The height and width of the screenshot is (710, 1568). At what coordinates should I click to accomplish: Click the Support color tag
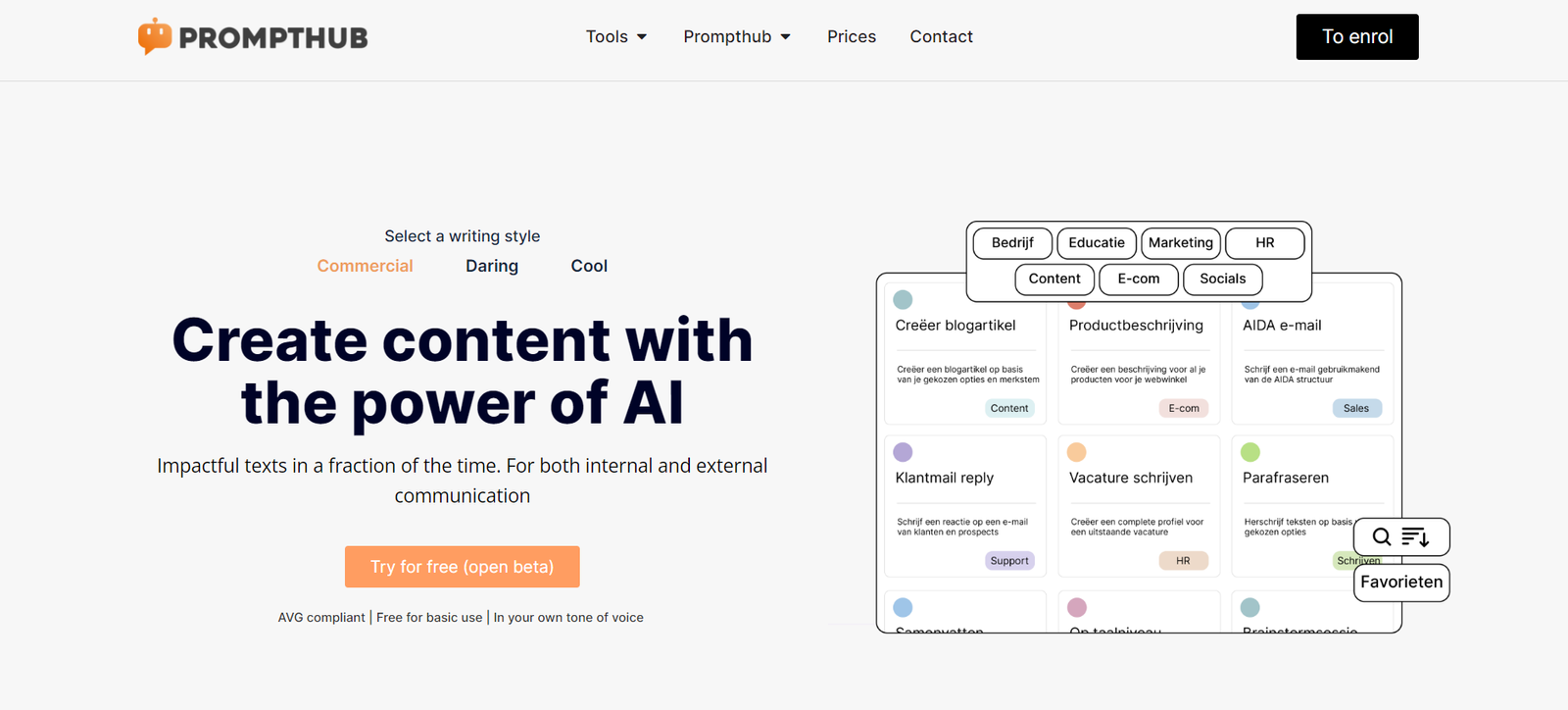point(1009,561)
